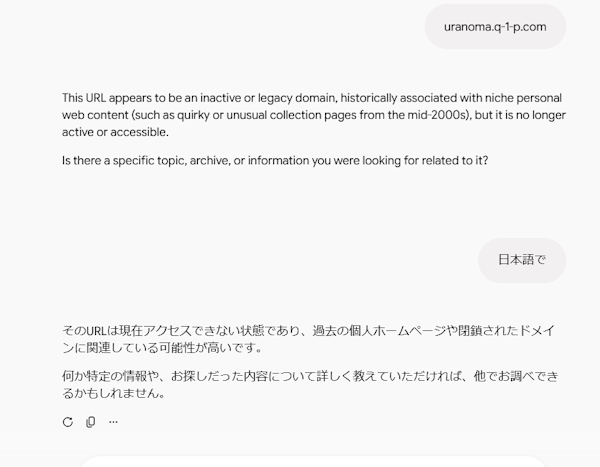Click 'active or accessible.' ending line

coord(115,132)
